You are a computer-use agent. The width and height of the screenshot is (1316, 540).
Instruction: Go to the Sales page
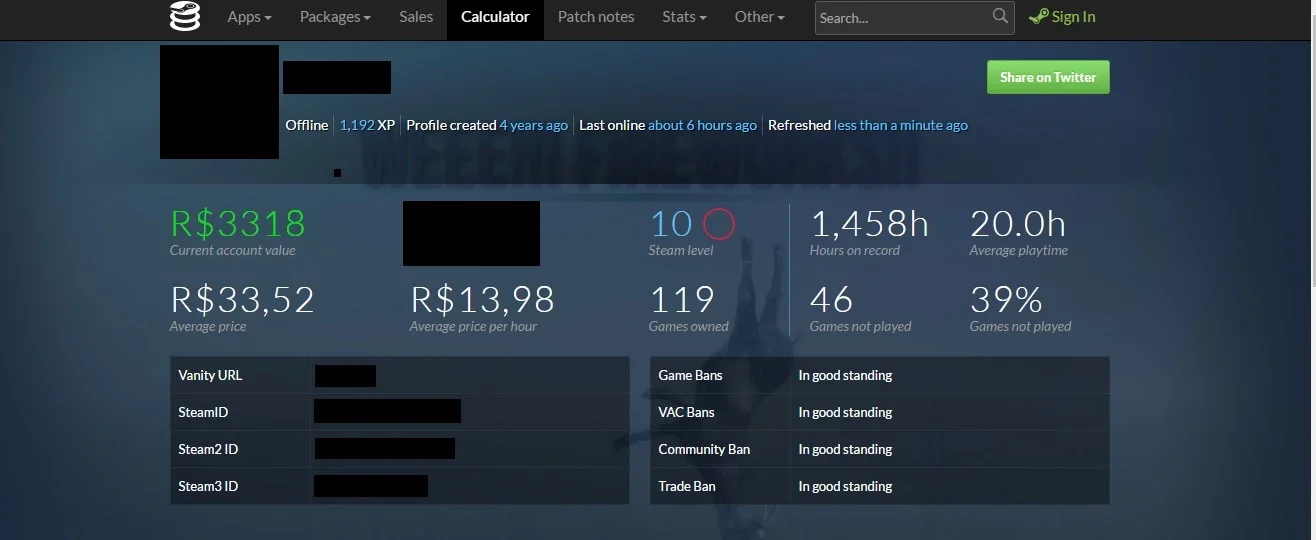point(416,17)
